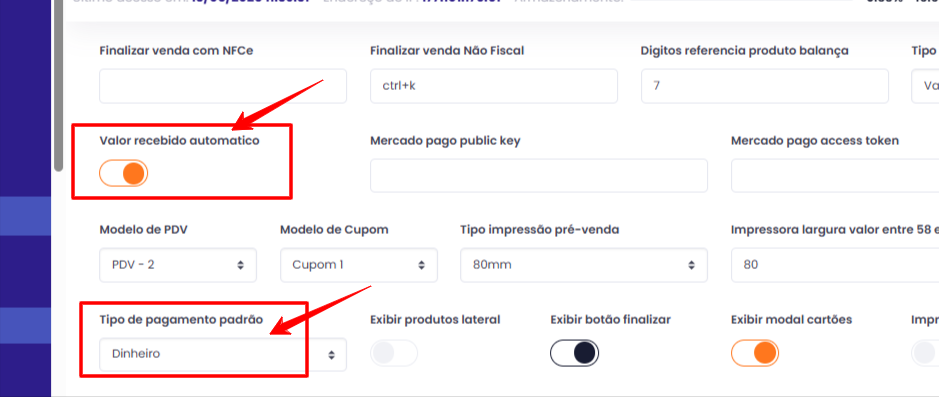Click arrows icon of Cupom 1 select
Viewport: 939px width, 397px height.
click(422, 265)
